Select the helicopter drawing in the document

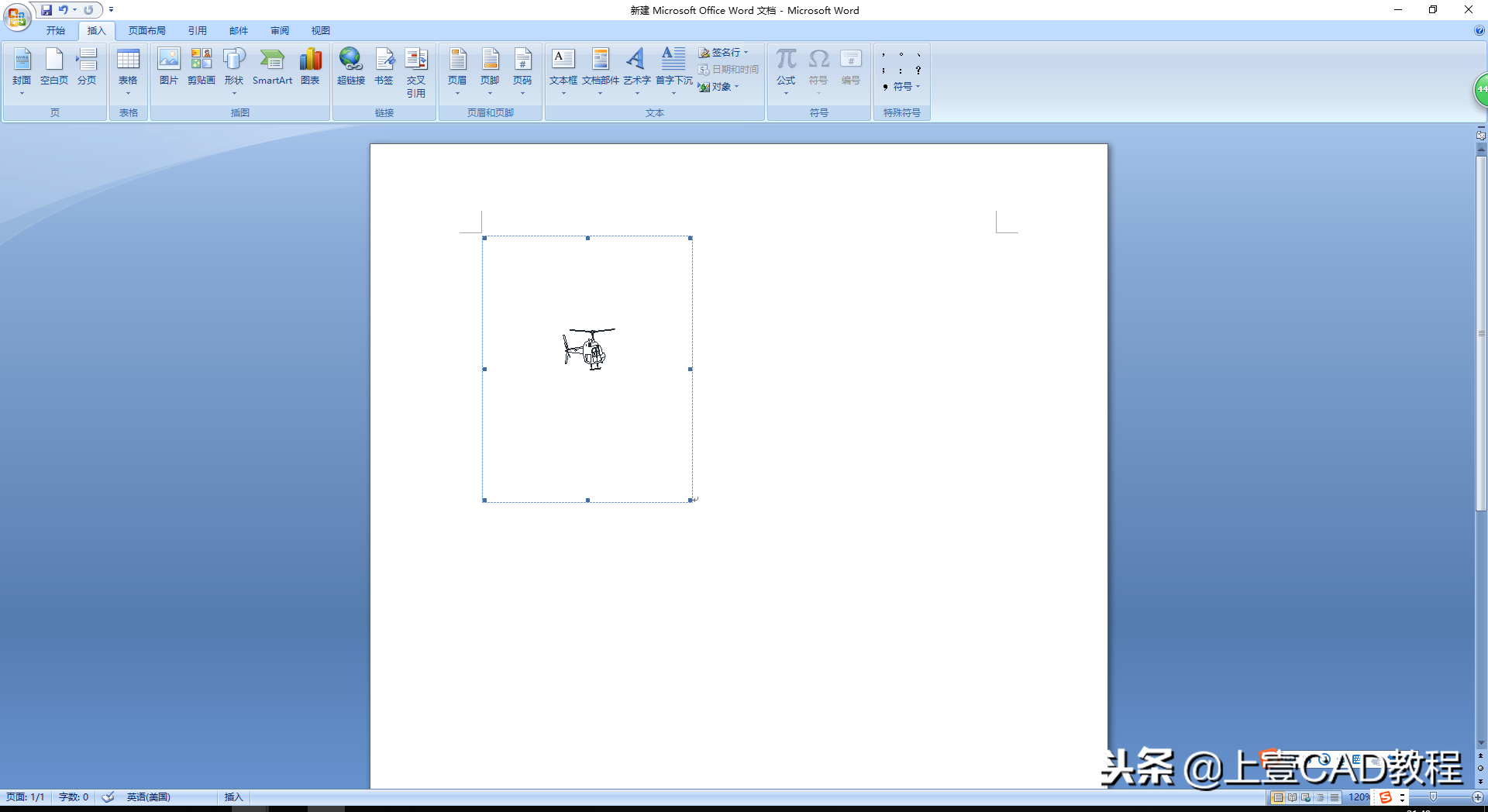pos(588,349)
